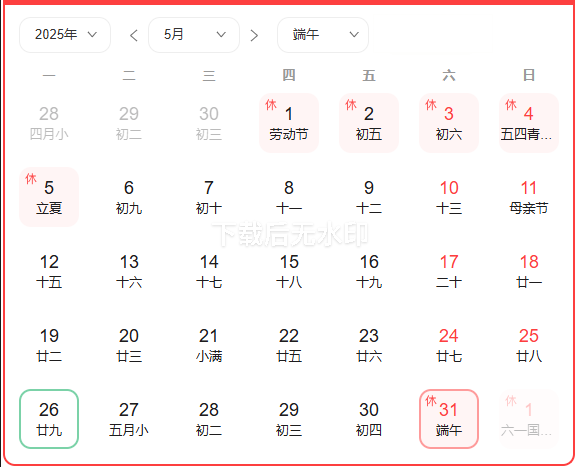
Task: Open the 2025年 year dropdown
Action: (65, 35)
